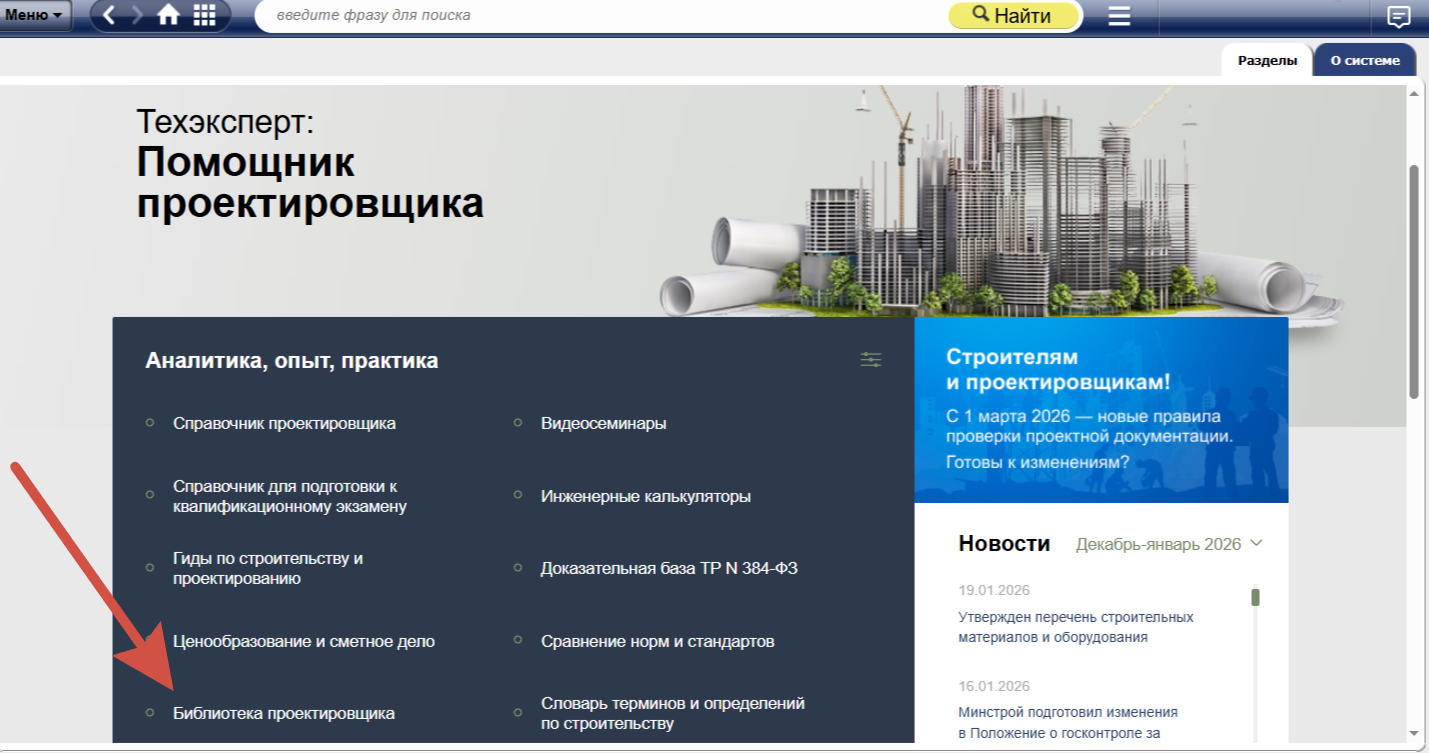The width and height of the screenshot is (1429, 753).
Task: Click the main page vertical scrollbar thumb
Action: pyautogui.click(x=1414, y=281)
